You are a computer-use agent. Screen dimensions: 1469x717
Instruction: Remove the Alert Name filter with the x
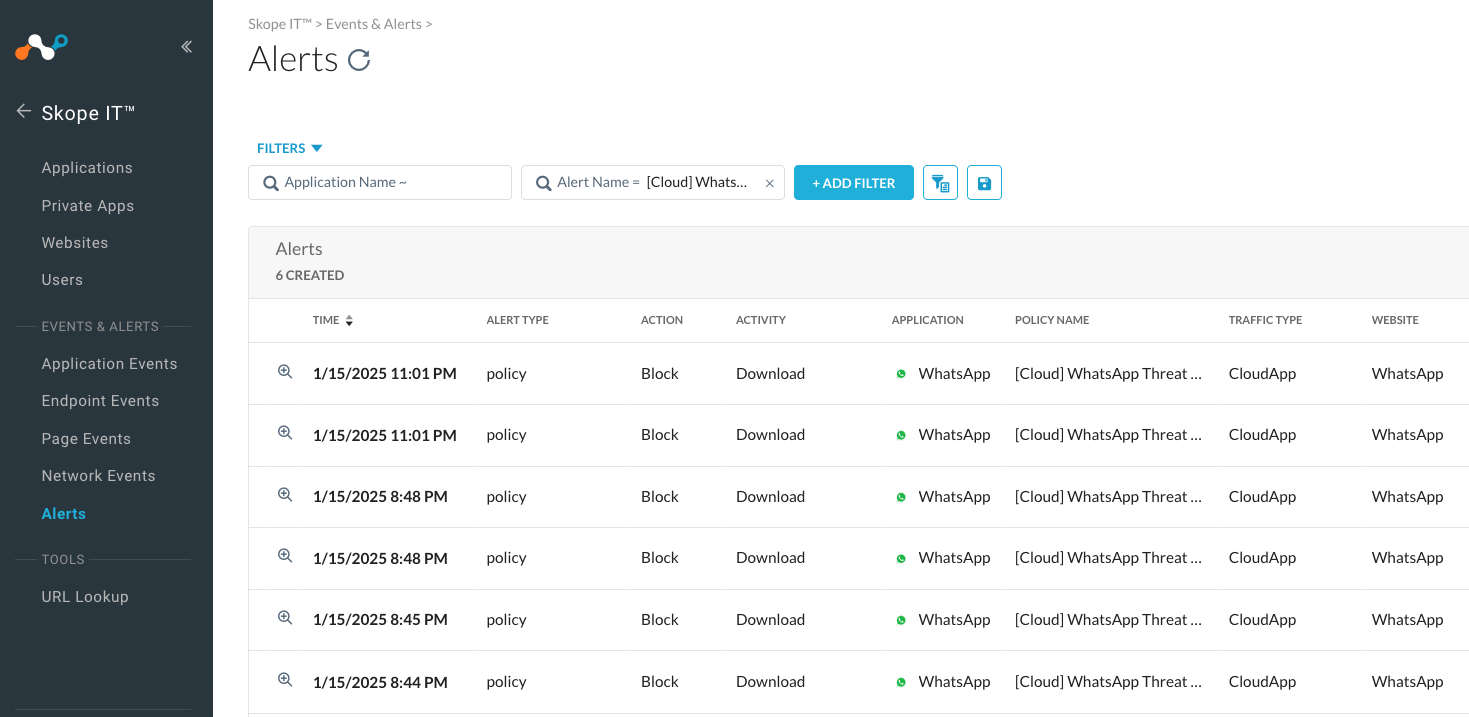tap(769, 183)
